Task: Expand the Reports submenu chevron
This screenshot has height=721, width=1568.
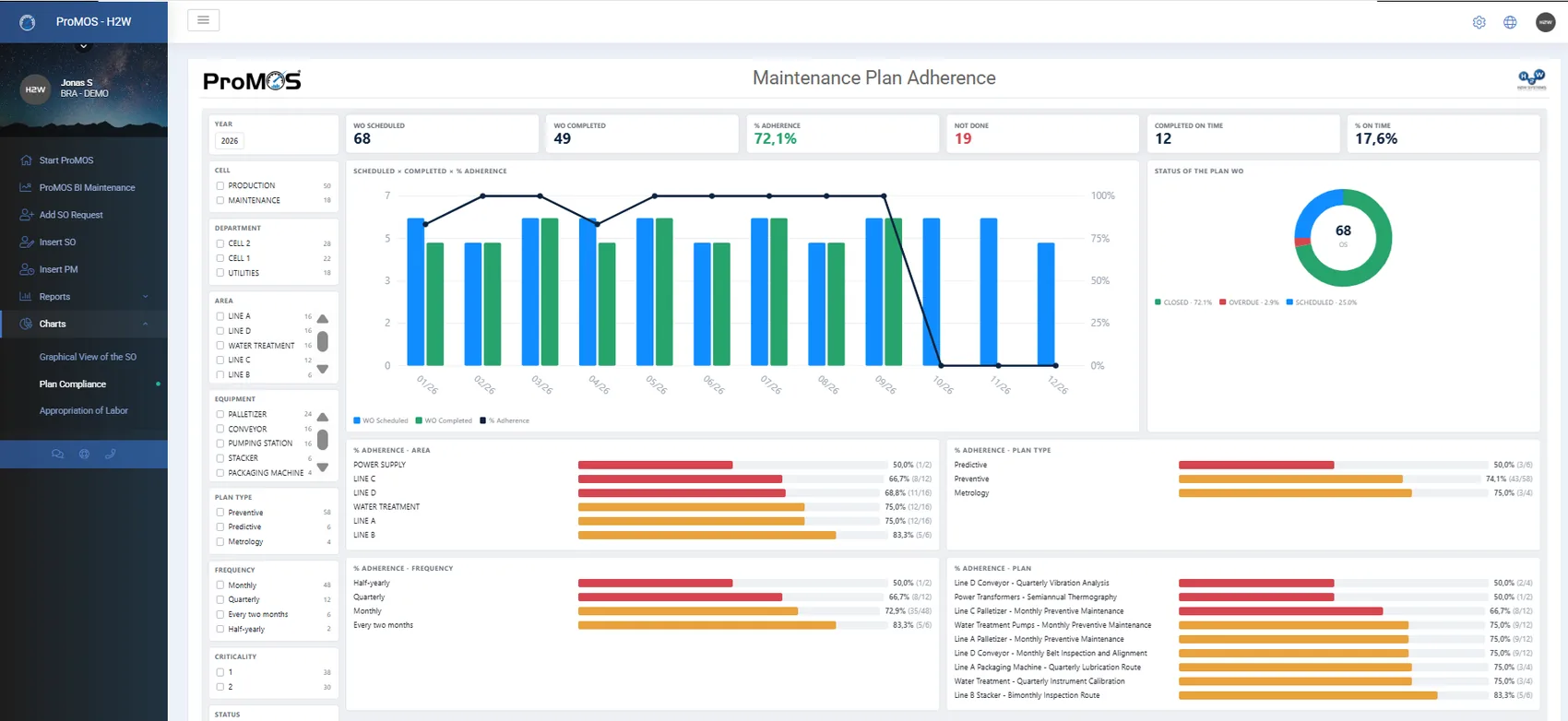Action: tap(146, 297)
